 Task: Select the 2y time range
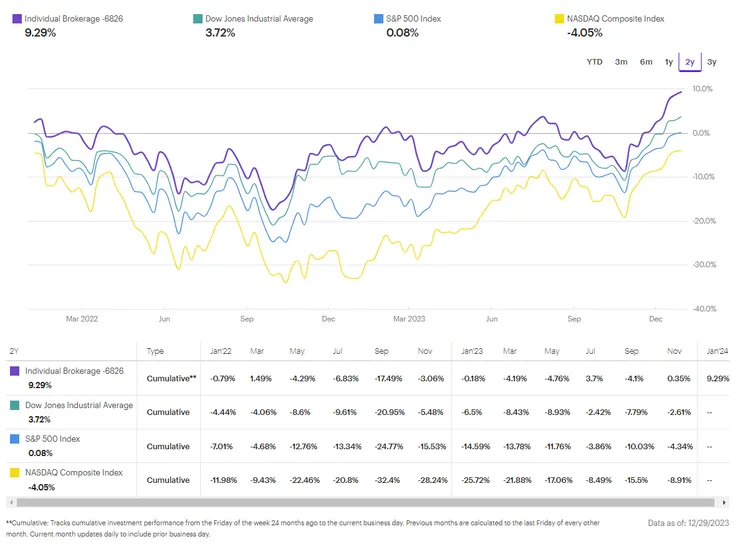tap(690, 62)
